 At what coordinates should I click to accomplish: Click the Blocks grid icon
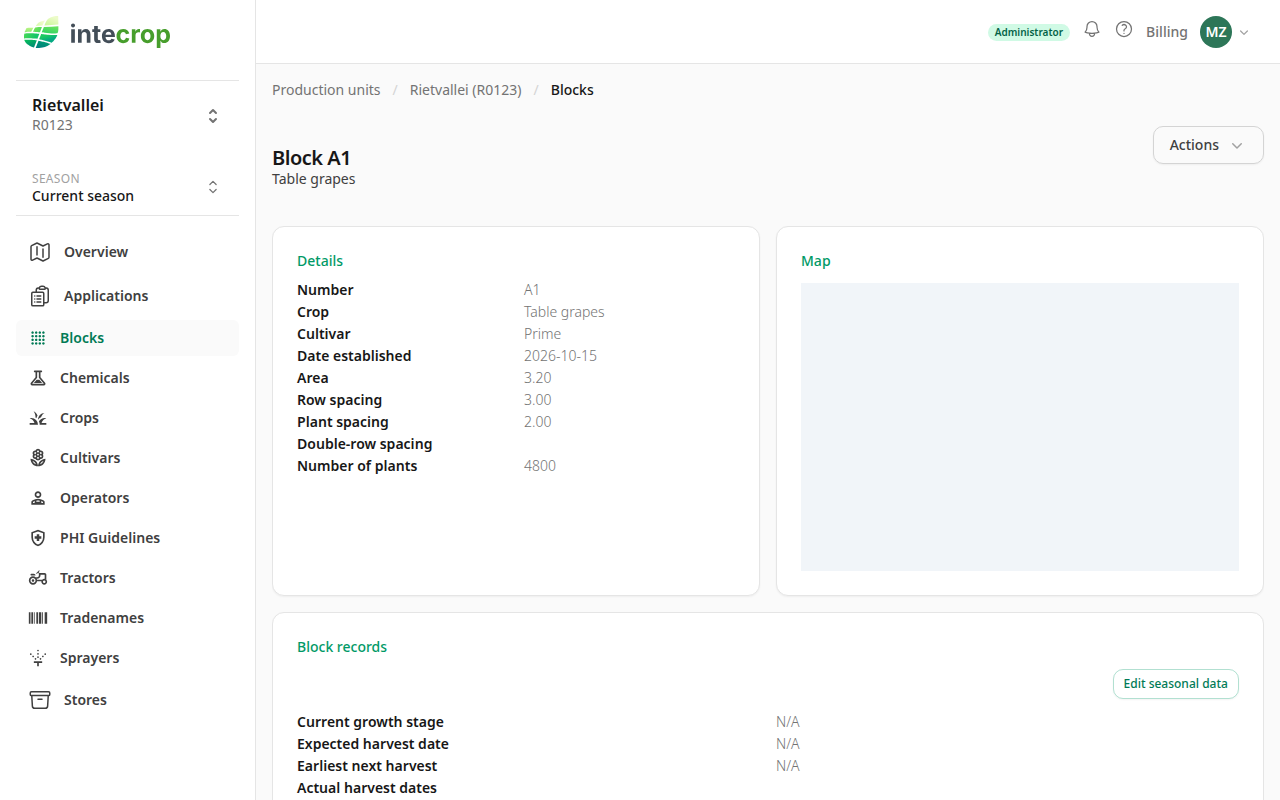(38, 338)
